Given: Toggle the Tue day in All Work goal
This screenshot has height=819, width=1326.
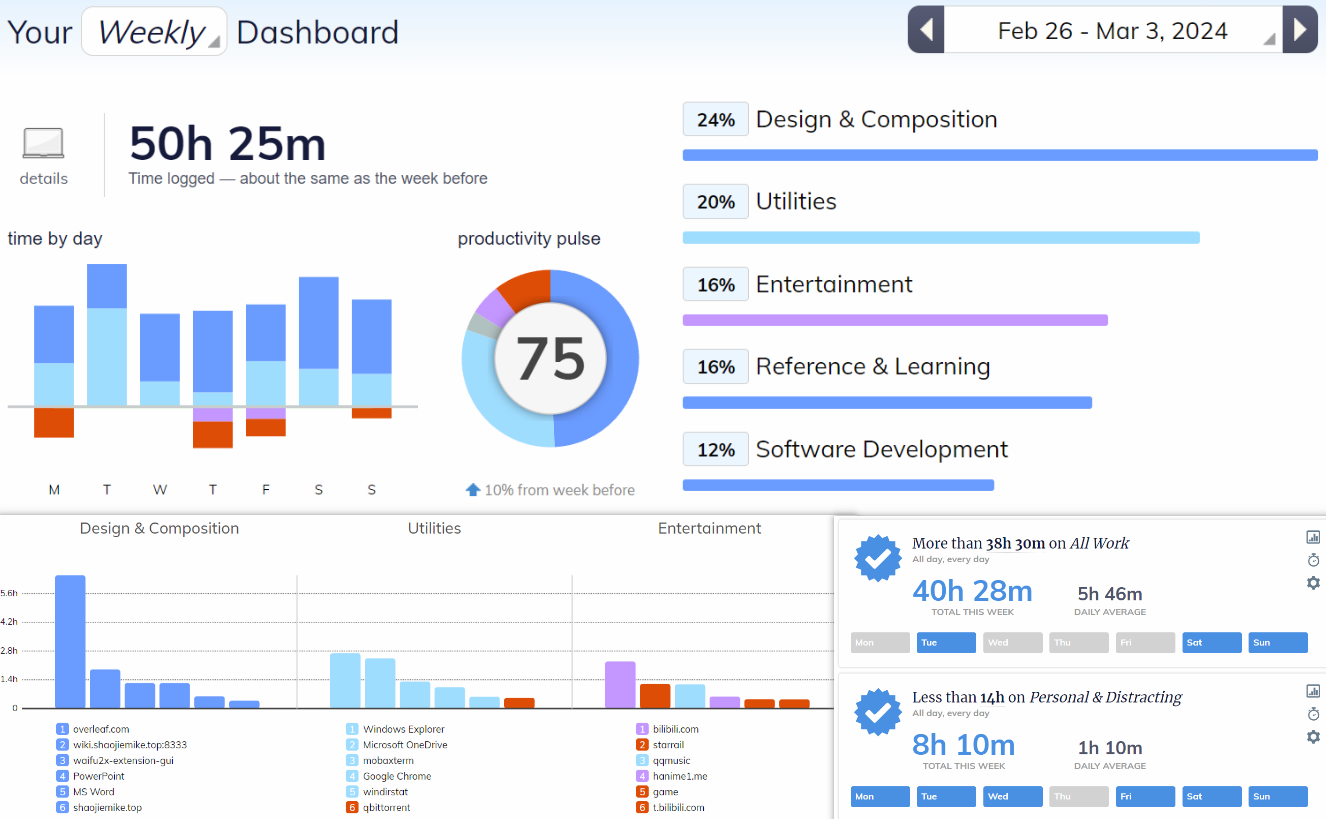Looking at the screenshot, I should [x=945, y=643].
